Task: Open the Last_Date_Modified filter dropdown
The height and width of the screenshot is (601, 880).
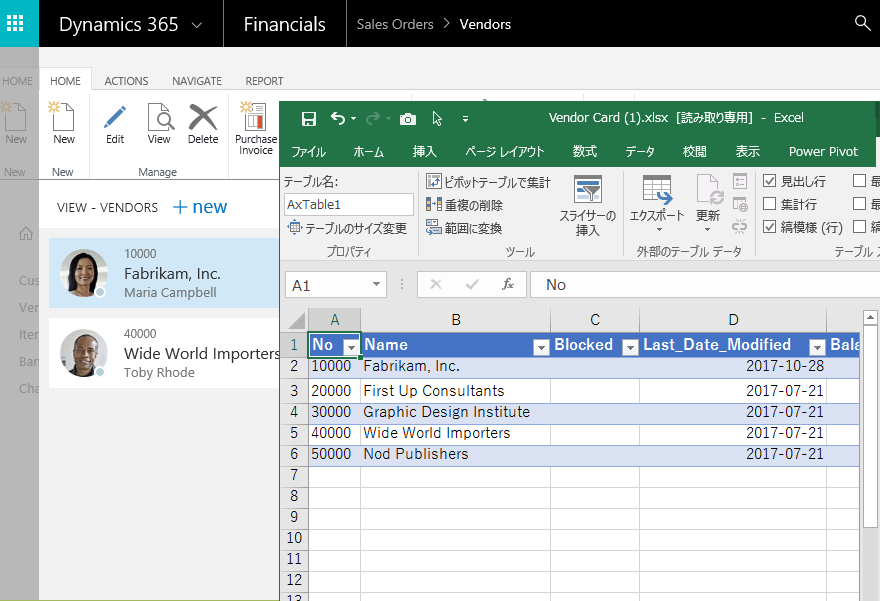Action: (817, 347)
